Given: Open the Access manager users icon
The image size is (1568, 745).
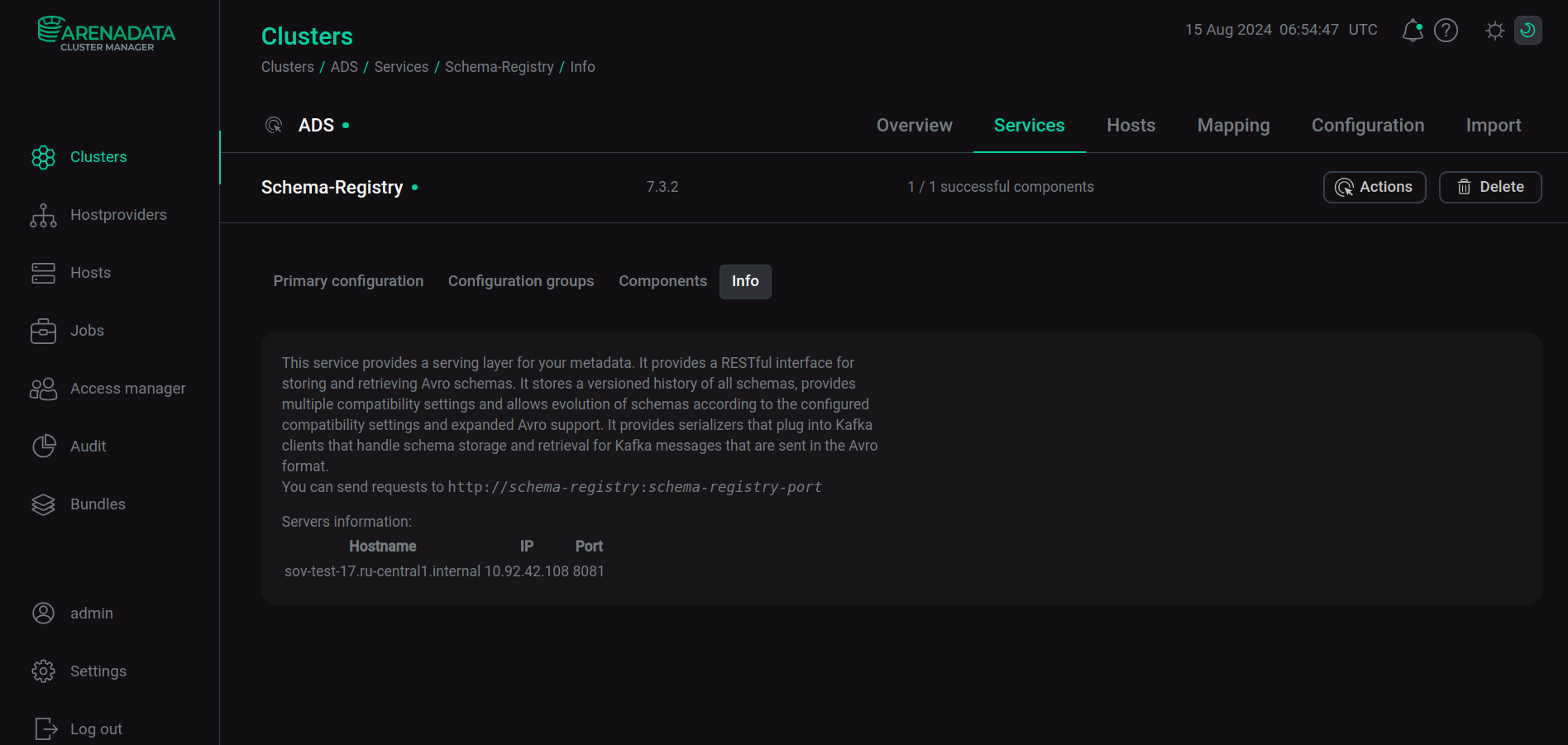Looking at the screenshot, I should [x=43, y=389].
